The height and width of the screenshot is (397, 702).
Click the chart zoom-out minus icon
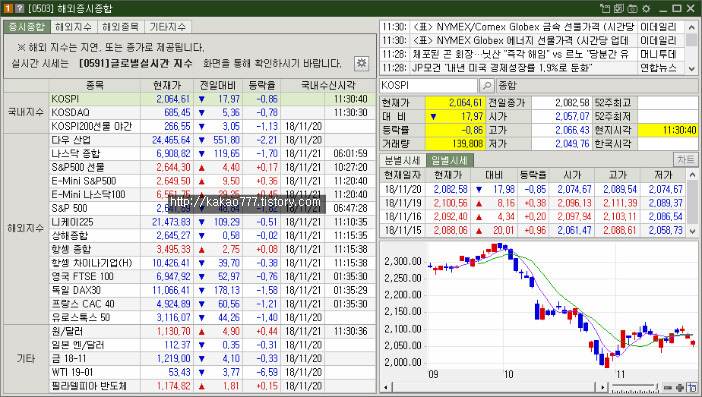point(668,388)
